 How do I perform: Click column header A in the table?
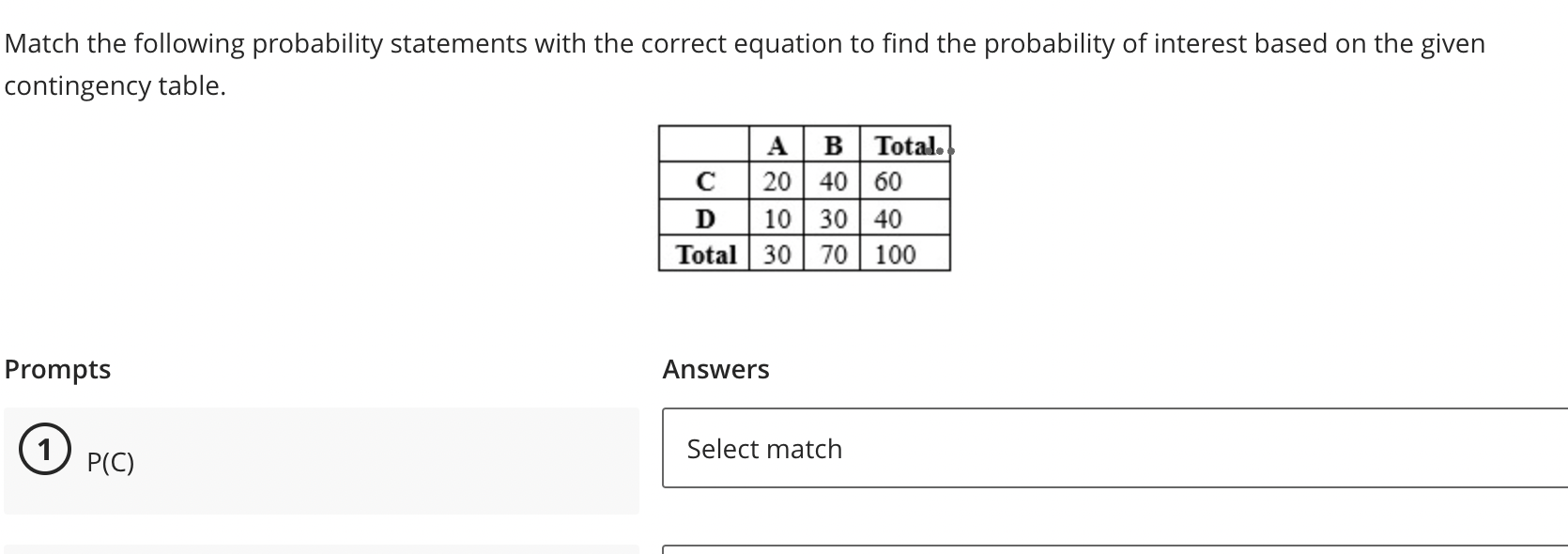(776, 146)
